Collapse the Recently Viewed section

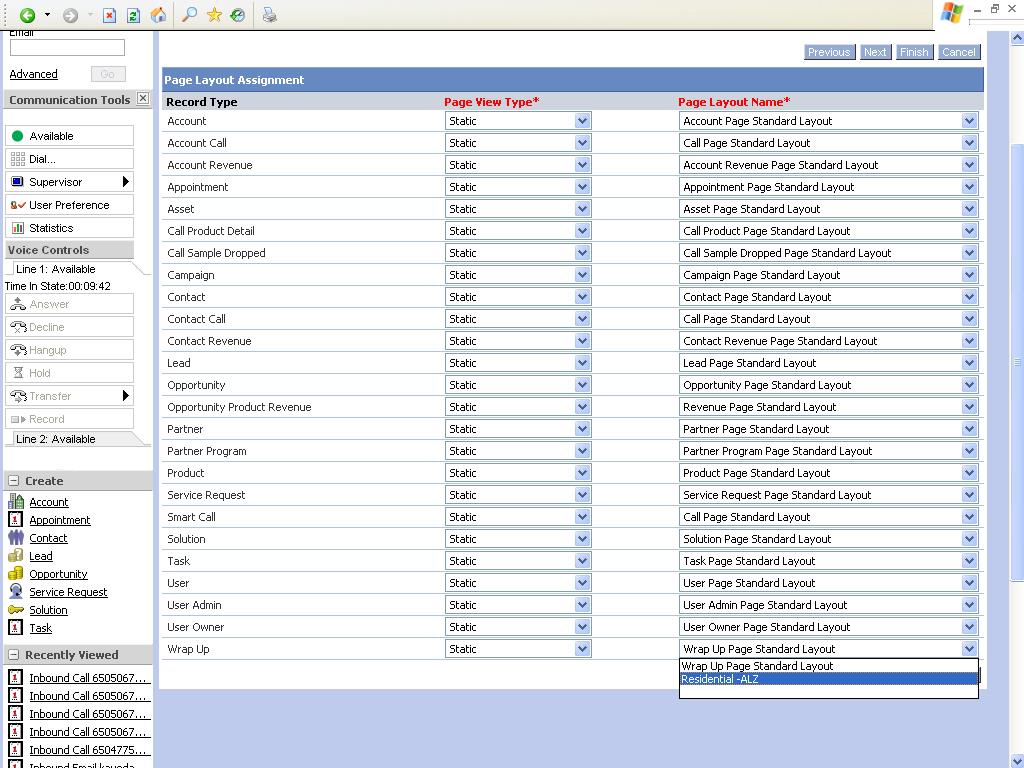pyautogui.click(x=14, y=655)
